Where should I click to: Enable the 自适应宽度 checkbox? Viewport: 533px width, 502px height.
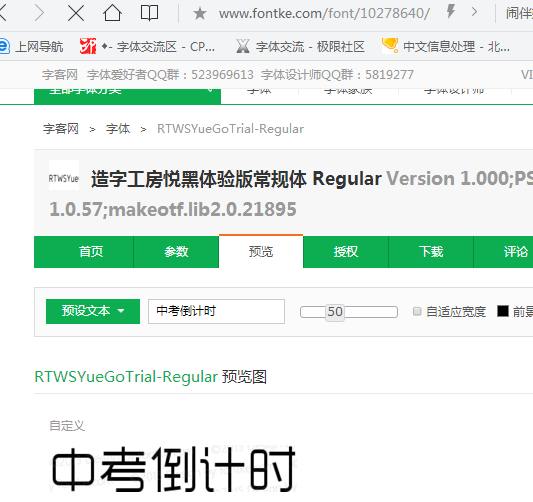pyautogui.click(x=417, y=311)
